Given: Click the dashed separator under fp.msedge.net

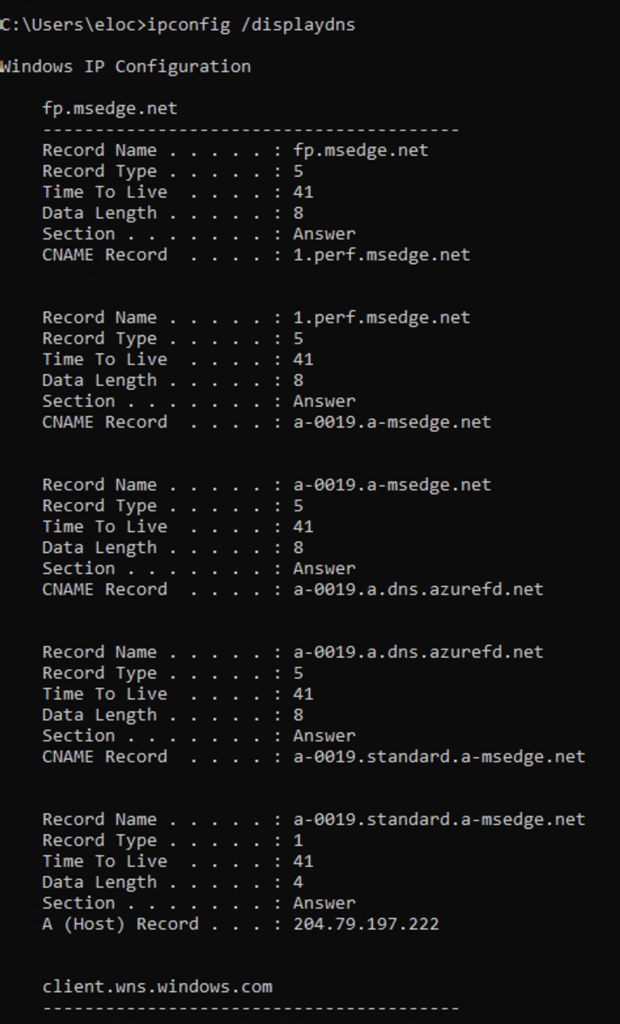Looking at the screenshot, I should (x=251, y=130).
